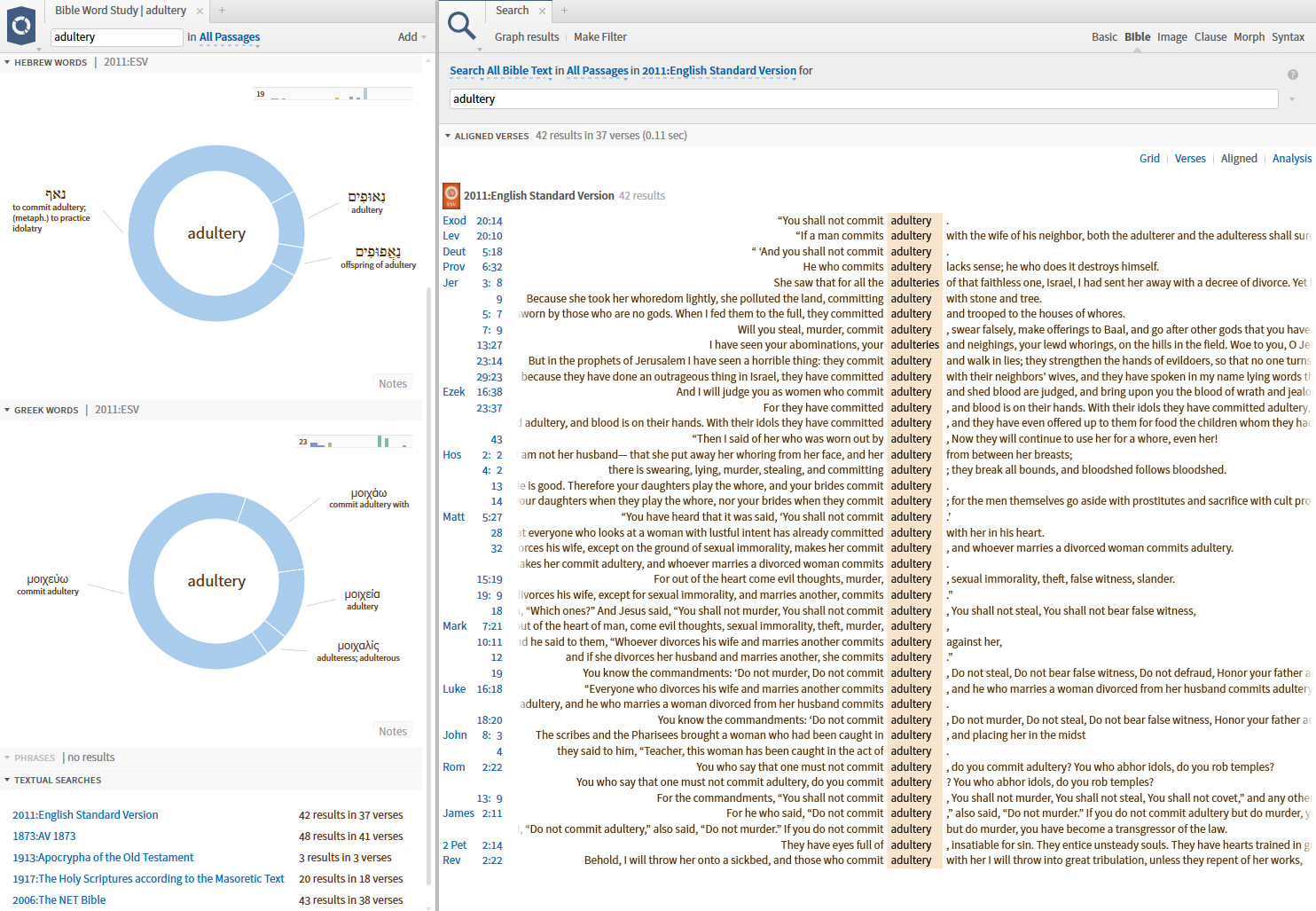This screenshot has width=1316, height=911.
Task: Change Search All Bible Text scope
Action: 501,71
